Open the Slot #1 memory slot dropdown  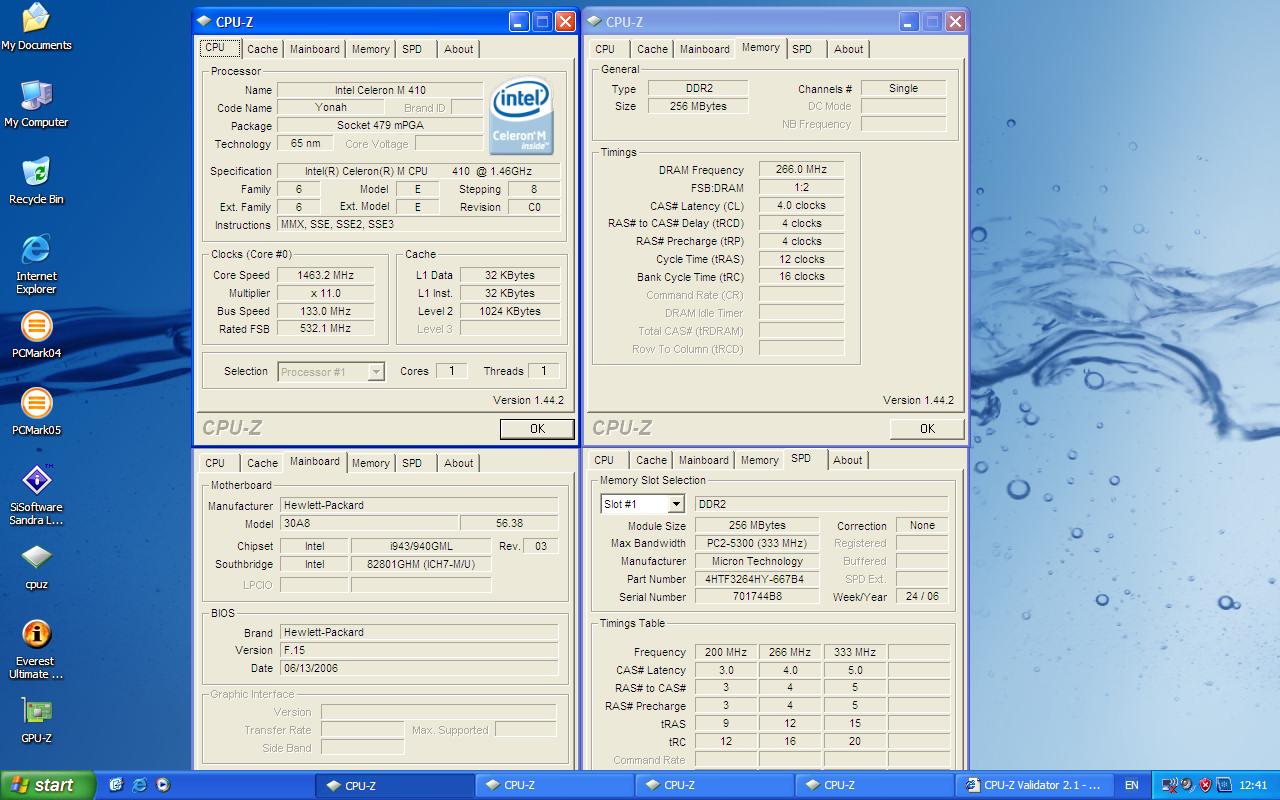[x=676, y=504]
